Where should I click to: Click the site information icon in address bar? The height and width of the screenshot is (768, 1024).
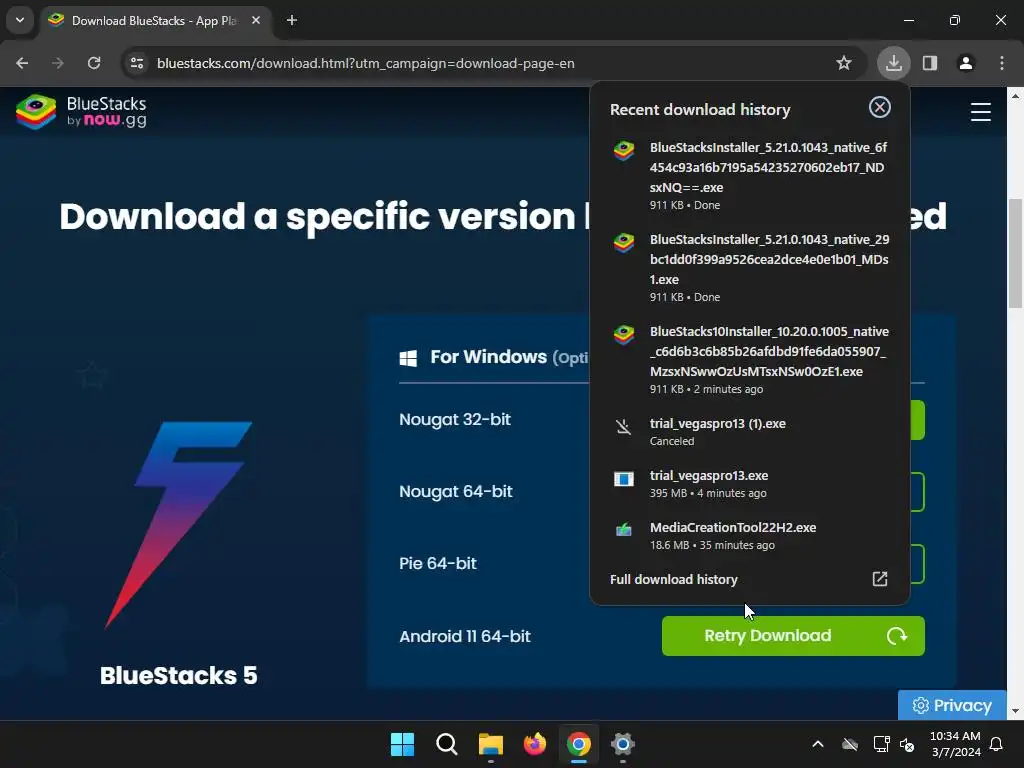coord(137,63)
